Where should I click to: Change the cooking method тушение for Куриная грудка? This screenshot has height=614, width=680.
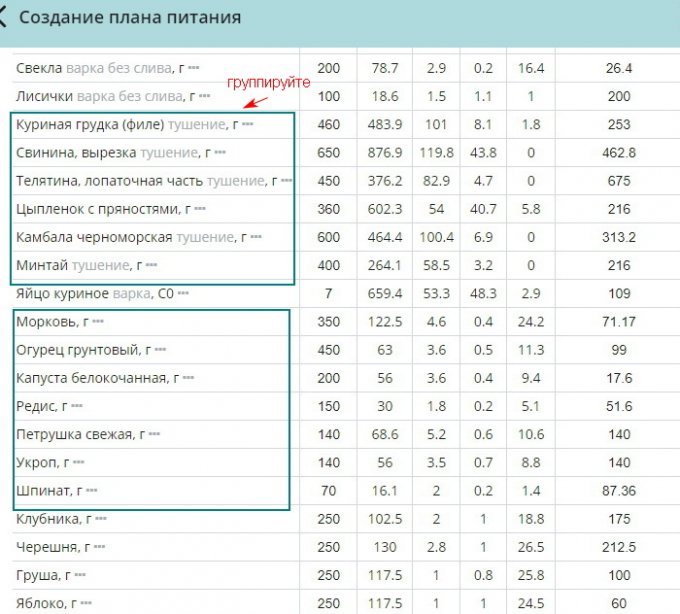(x=196, y=125)
